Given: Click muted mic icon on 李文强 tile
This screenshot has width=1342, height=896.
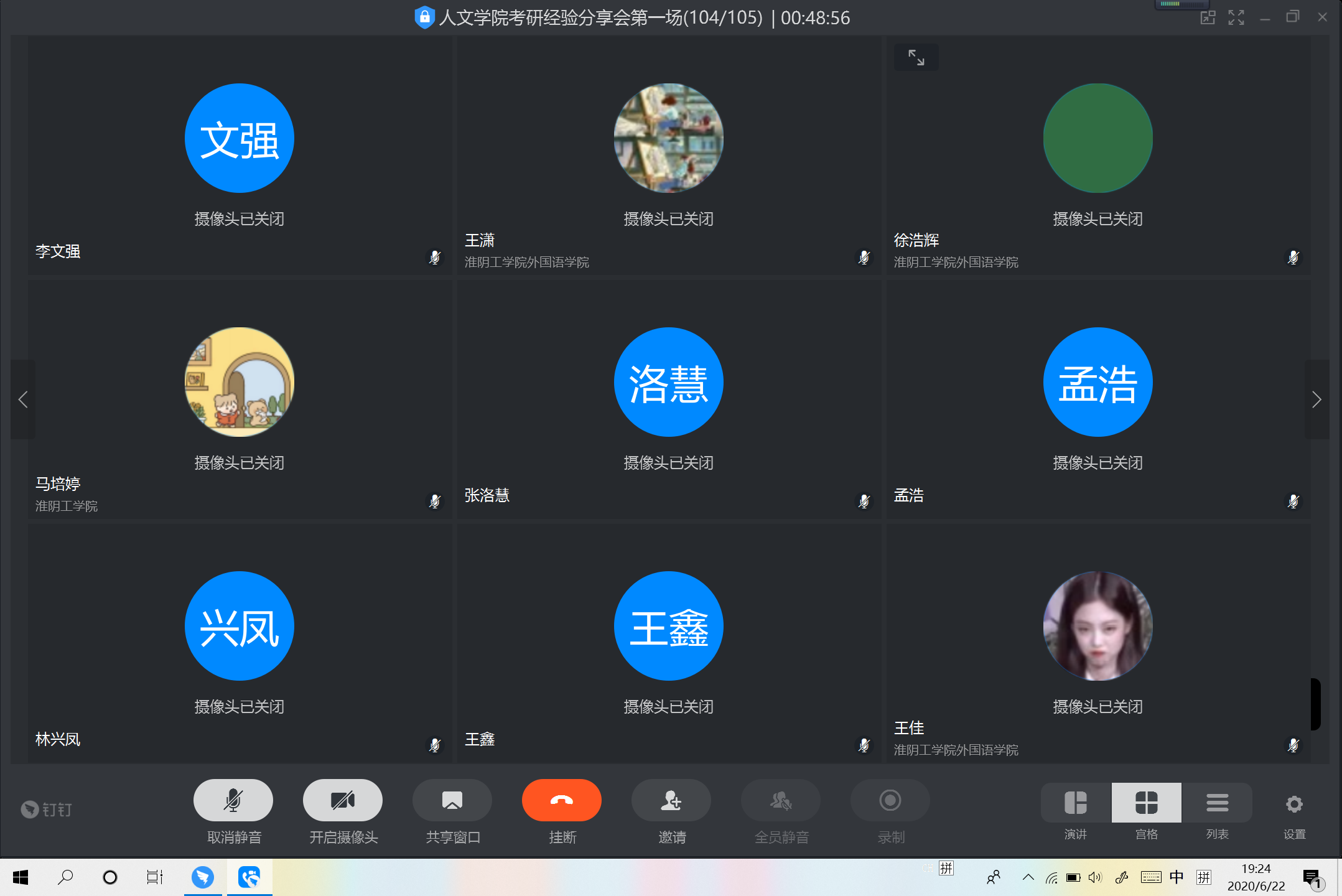Looking at the screenshot, I should [435, 257].
